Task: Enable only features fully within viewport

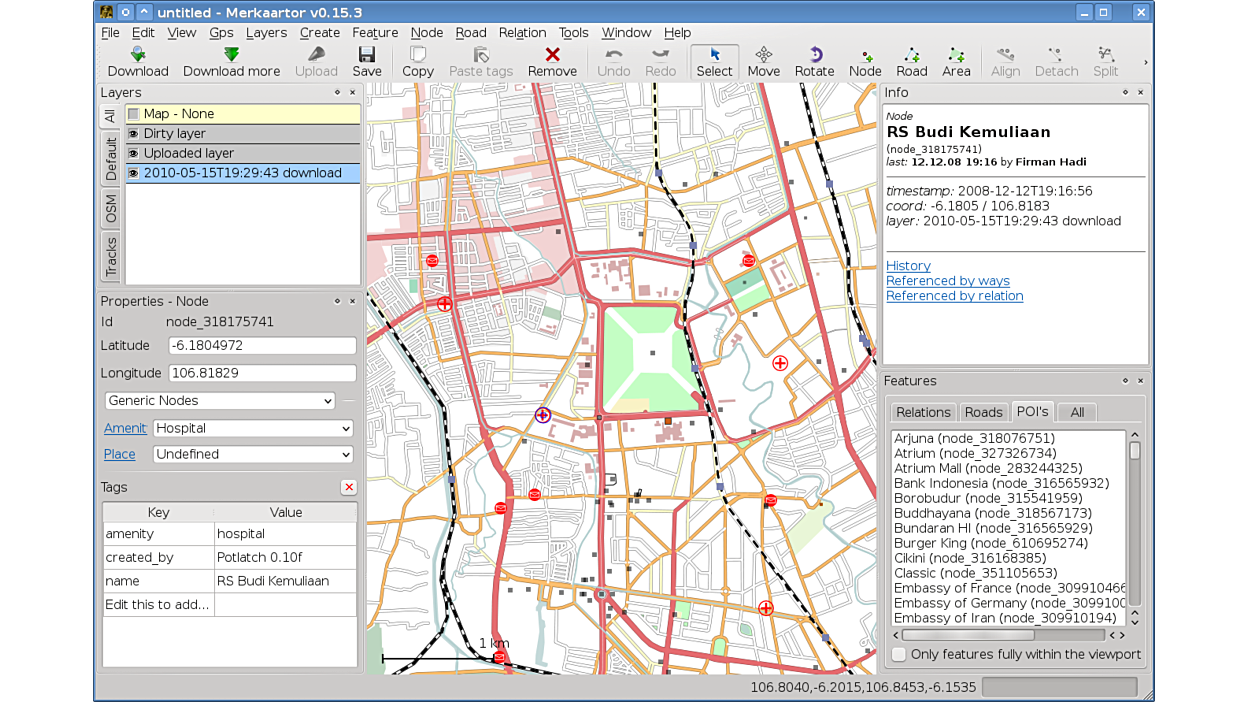Action: [x=899, y=654]
